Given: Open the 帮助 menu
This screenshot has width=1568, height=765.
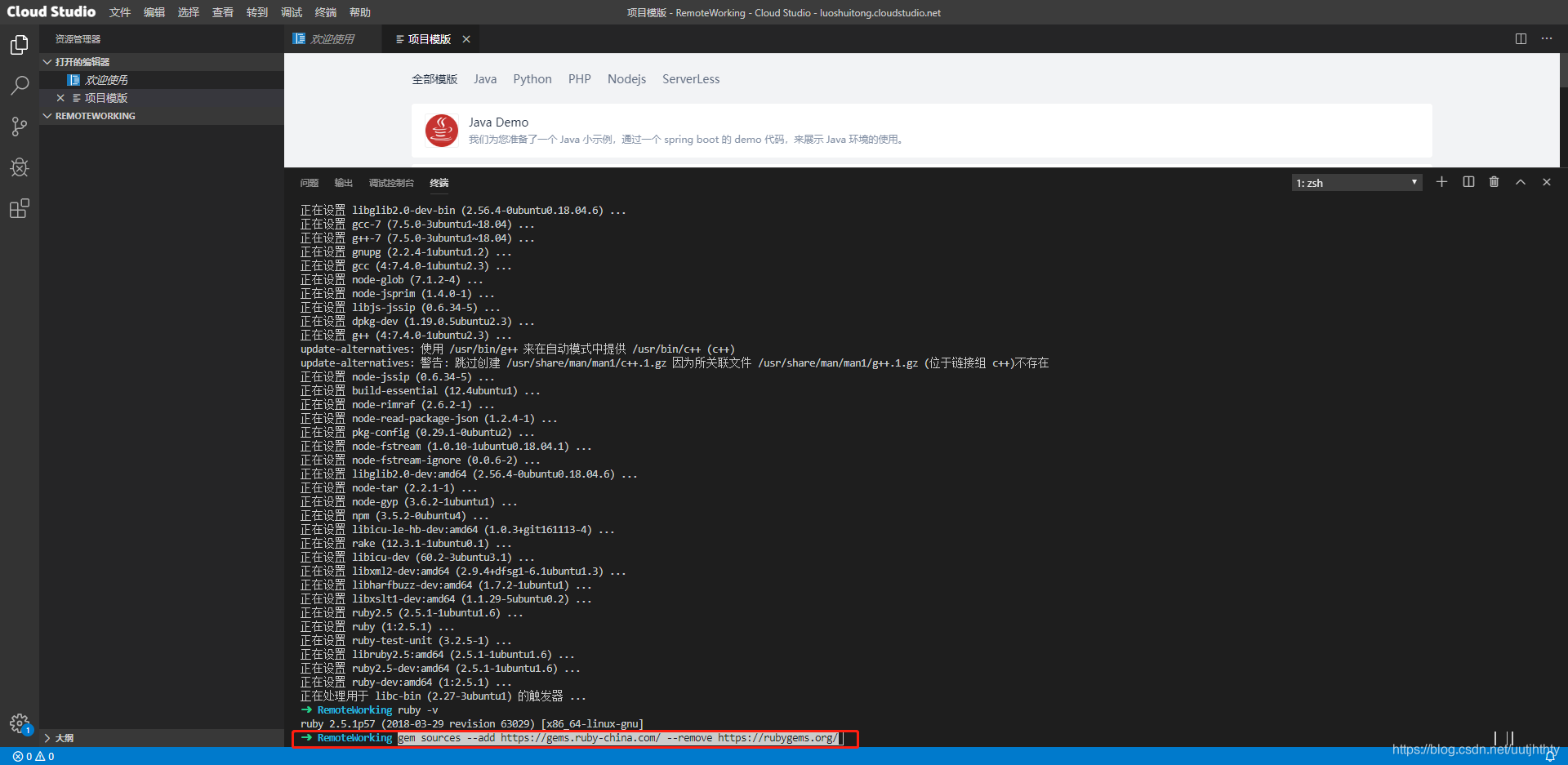Looking at the screenshot, I should [x=360, y=12].
